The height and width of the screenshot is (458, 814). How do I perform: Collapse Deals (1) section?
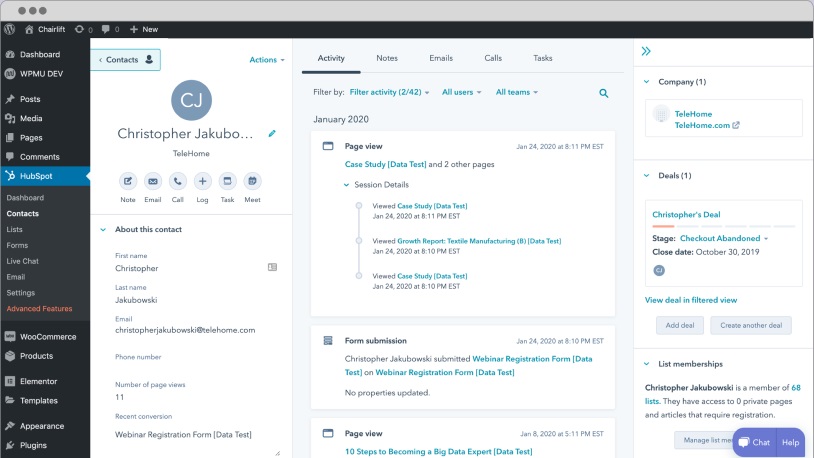click(x=647, y=176)
